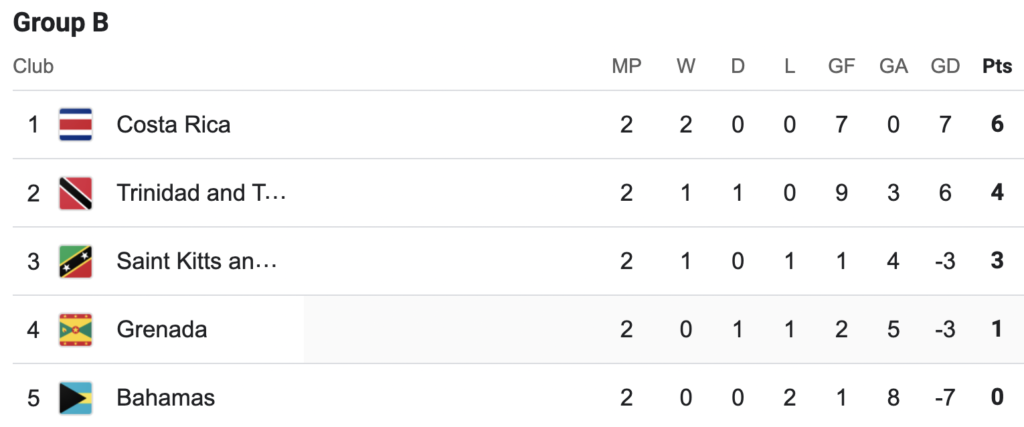Click the GD column header
Viewport: 1024px width, 427px height.
point(945,67)
